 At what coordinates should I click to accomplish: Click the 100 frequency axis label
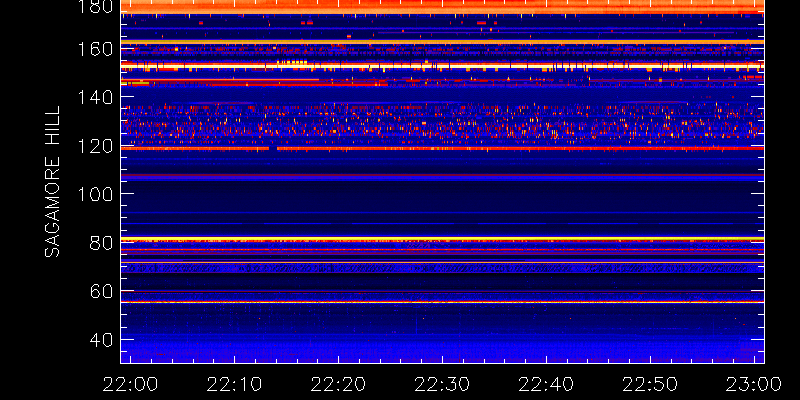[95, 194]
